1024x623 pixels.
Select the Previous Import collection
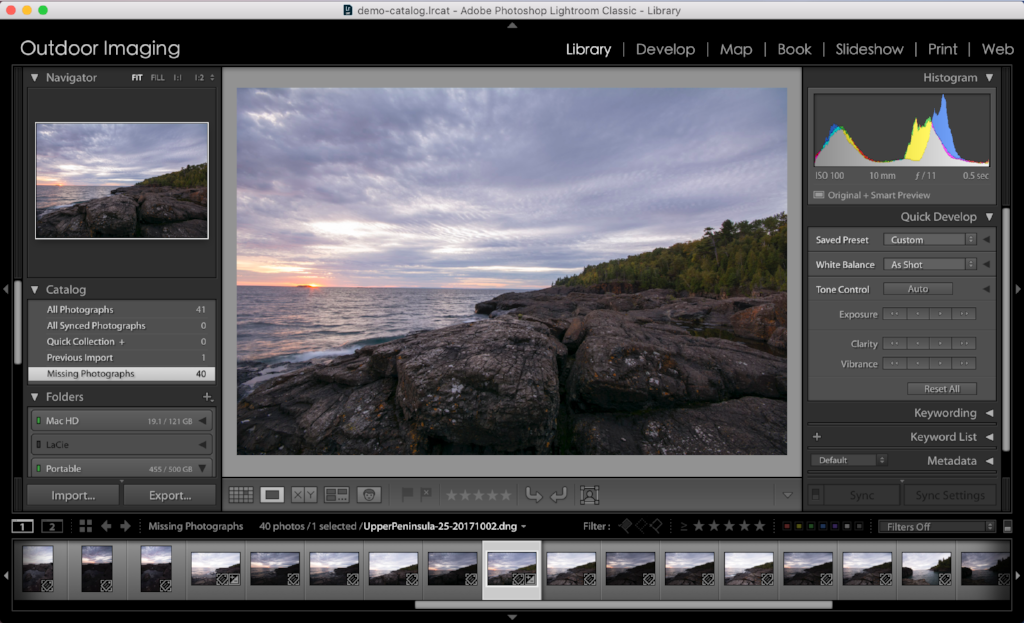pos(121,358)
